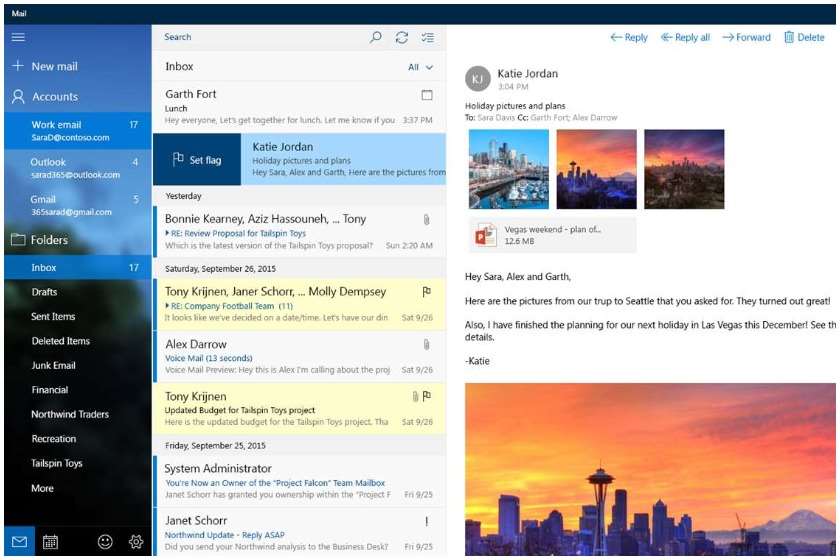Click Reply all button

pos(685,37)
